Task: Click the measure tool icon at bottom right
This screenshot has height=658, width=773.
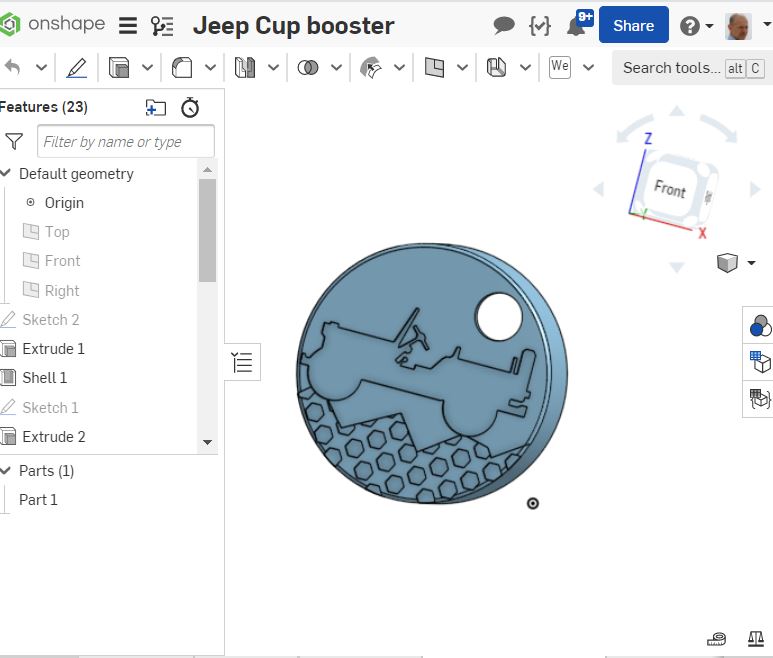Action: 716,638
